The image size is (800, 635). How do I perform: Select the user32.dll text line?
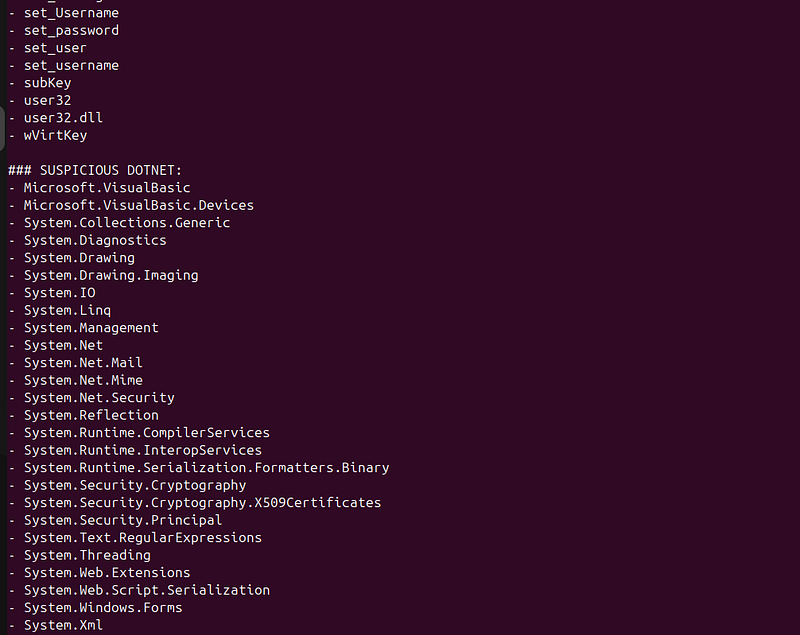click(63, 118)
